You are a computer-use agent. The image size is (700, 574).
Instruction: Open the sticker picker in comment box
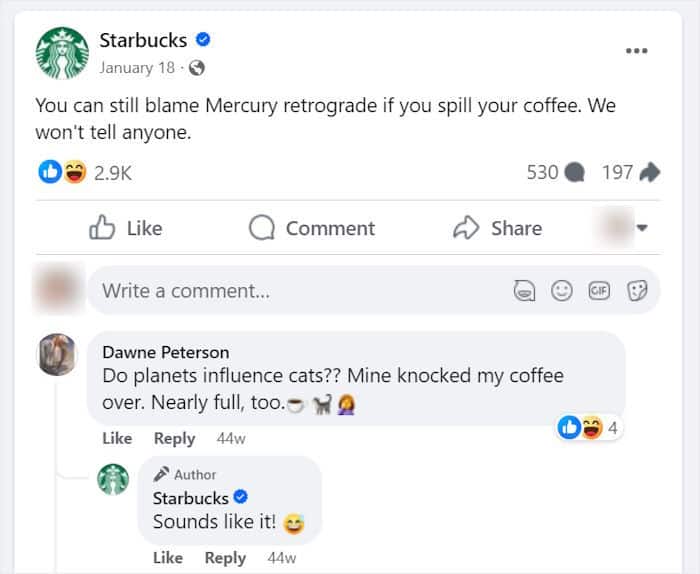[x=636, y=291]
